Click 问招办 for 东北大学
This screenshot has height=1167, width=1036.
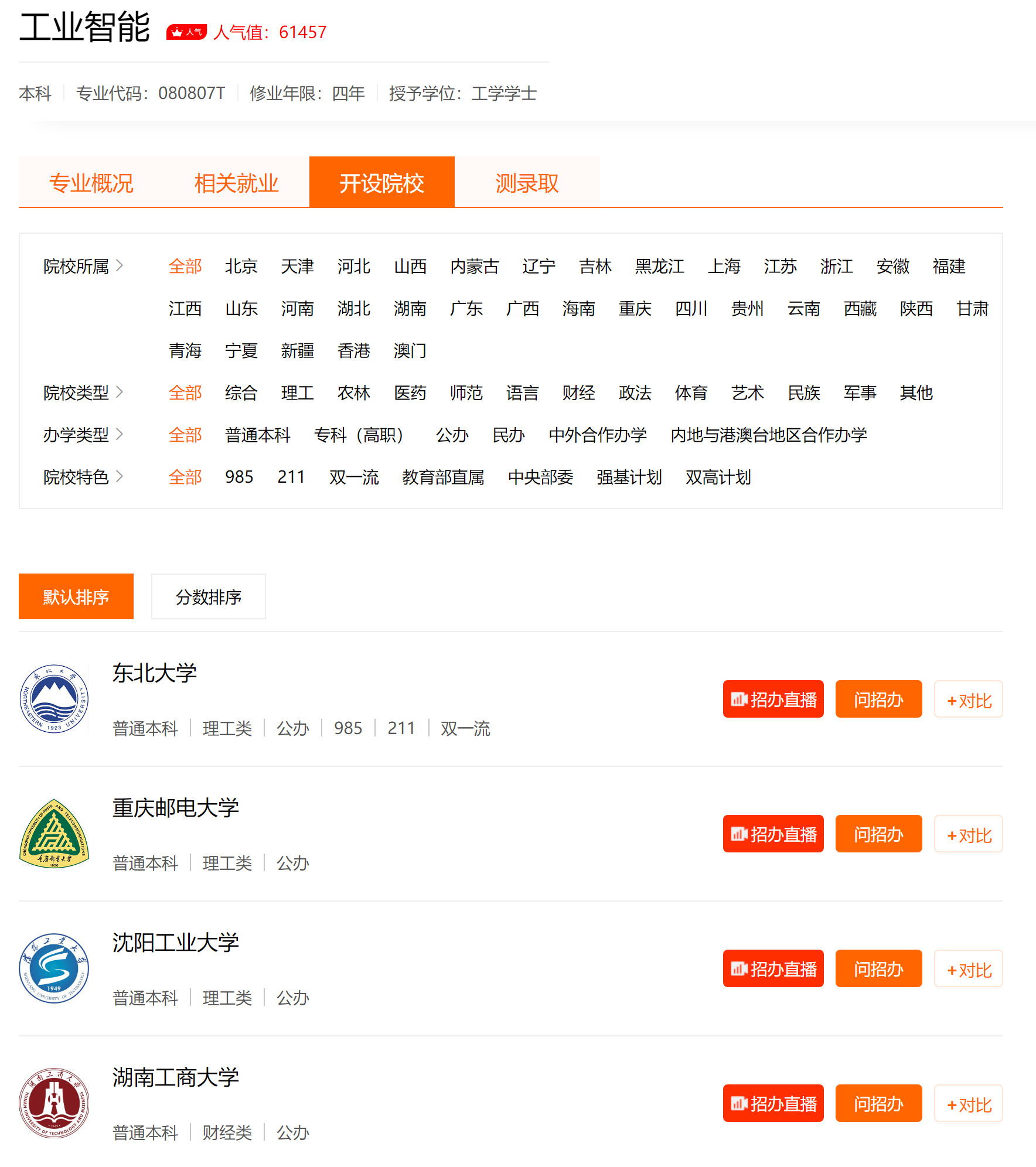click(879, 699)
